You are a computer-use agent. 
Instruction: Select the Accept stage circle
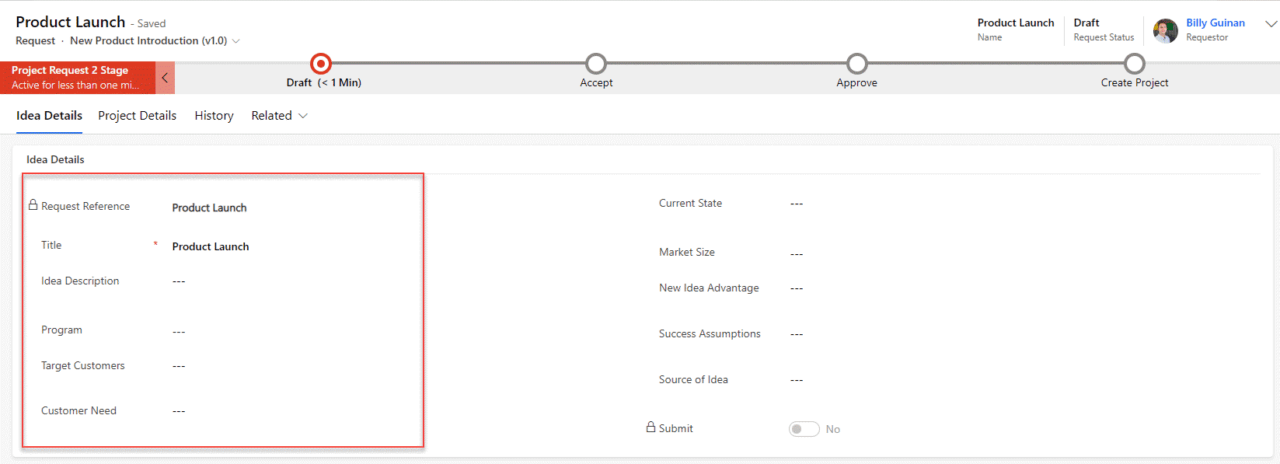[x=596, y=64]
